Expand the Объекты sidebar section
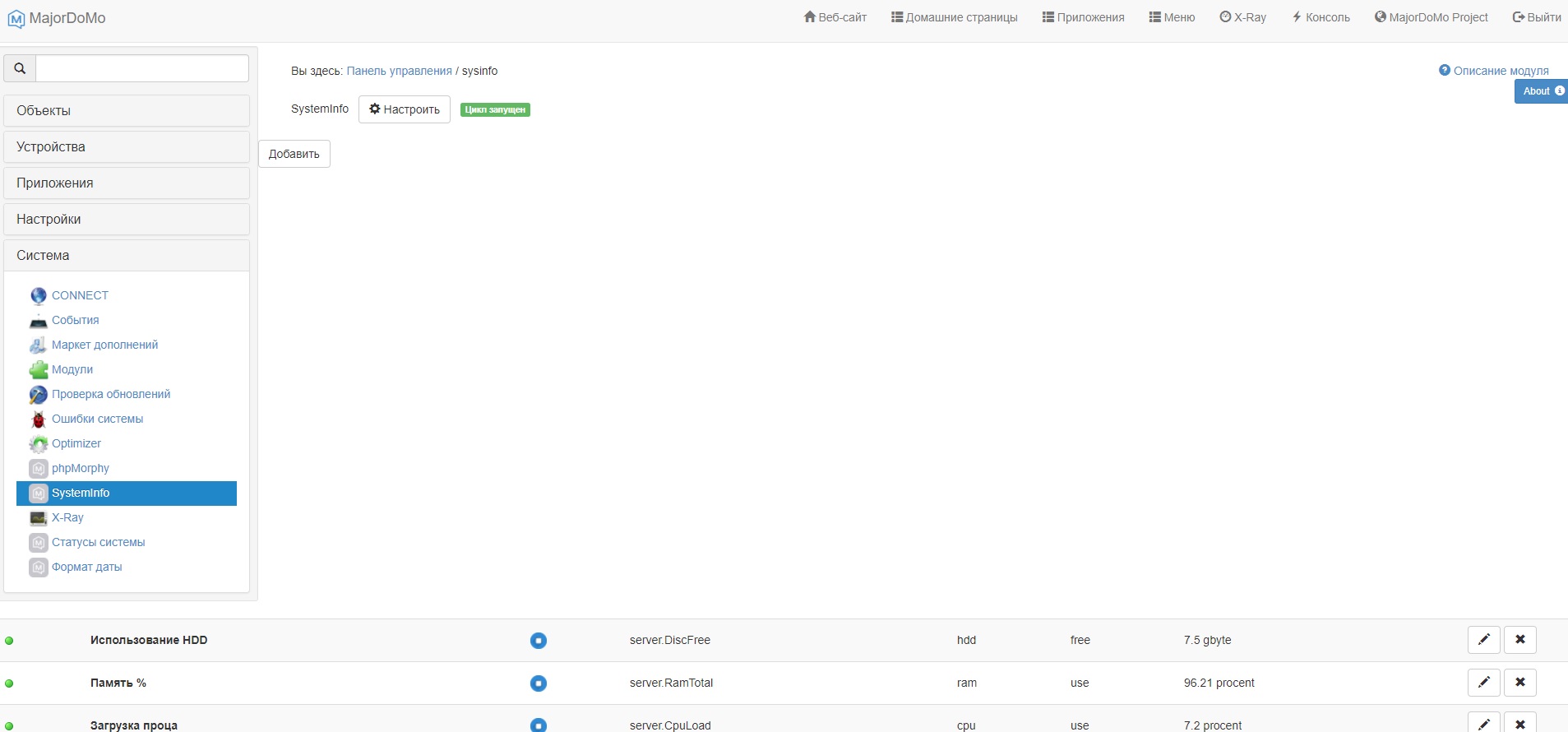 coord(127,111)
